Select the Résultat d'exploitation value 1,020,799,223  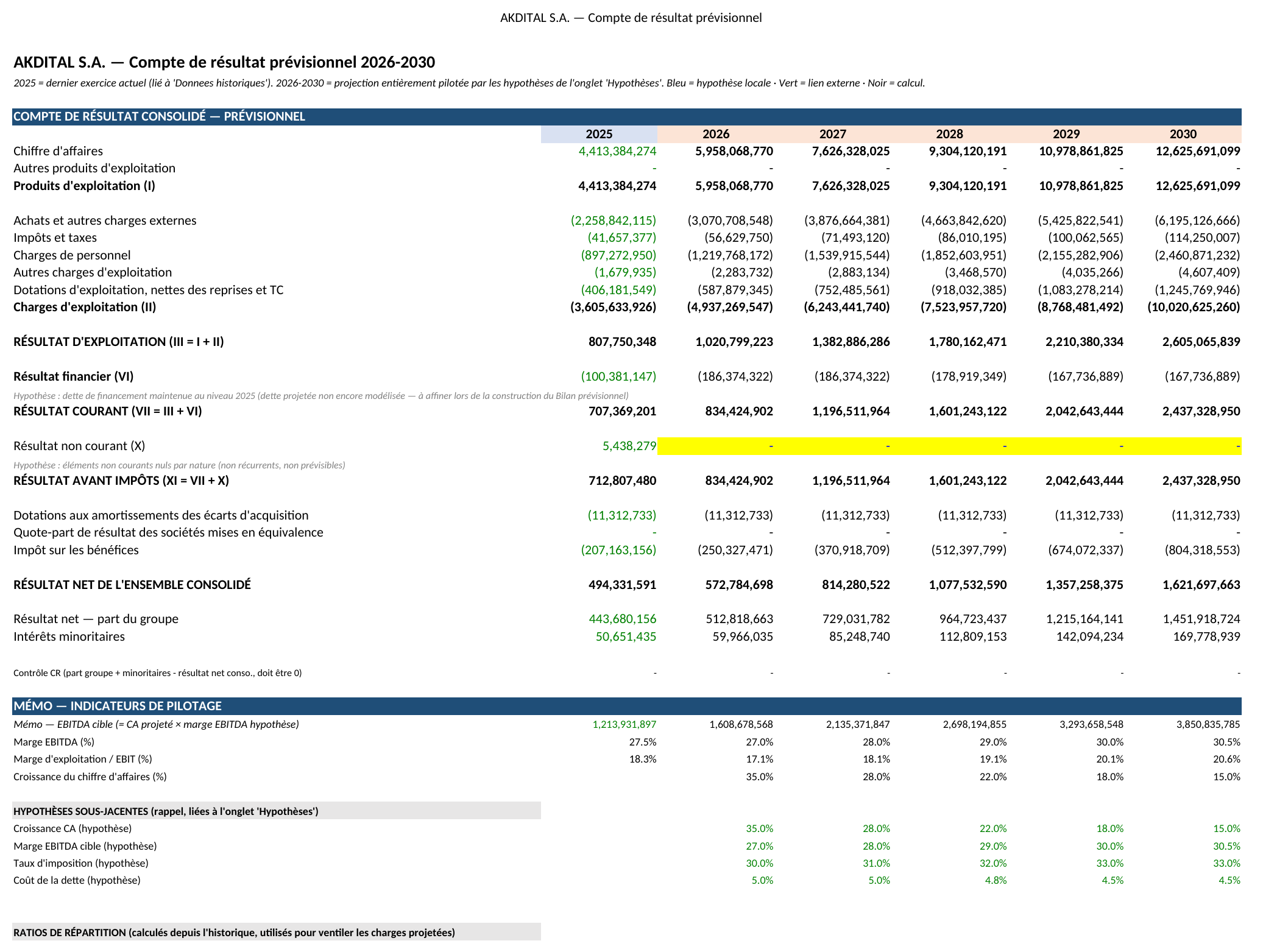734,342
